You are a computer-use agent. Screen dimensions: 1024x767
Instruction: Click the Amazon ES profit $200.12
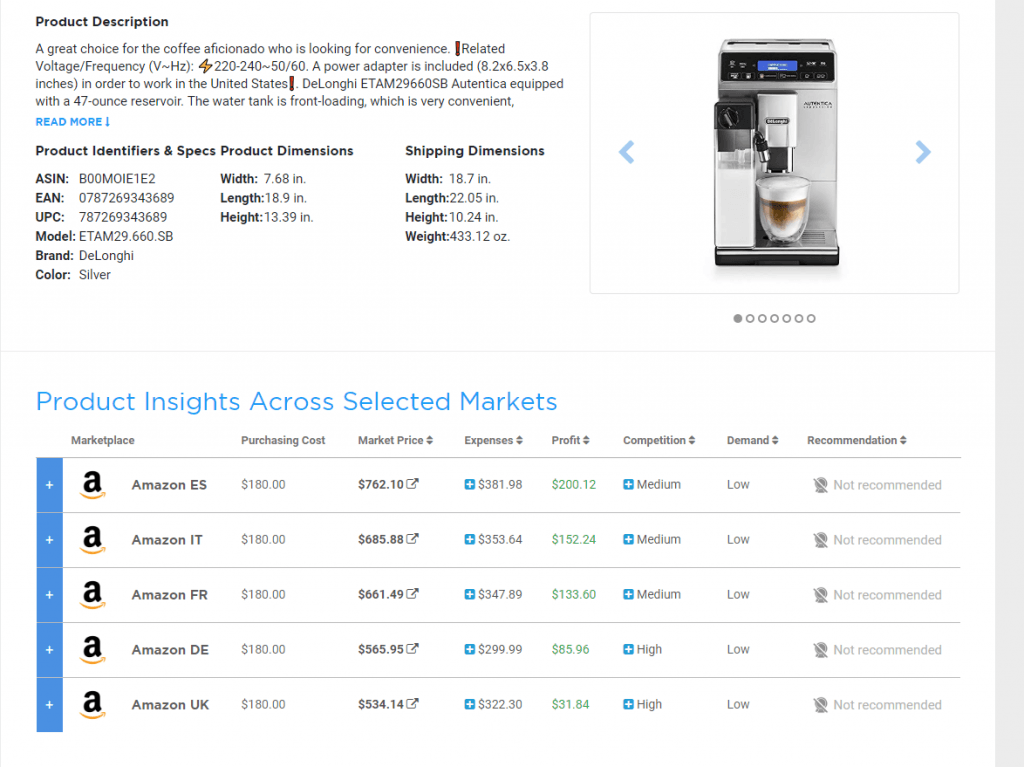coord(573,484)
